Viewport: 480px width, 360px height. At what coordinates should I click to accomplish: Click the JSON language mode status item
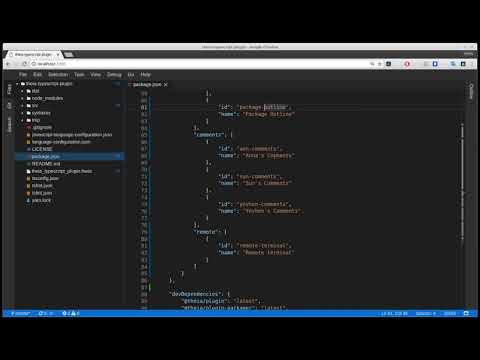coord(450,313)
